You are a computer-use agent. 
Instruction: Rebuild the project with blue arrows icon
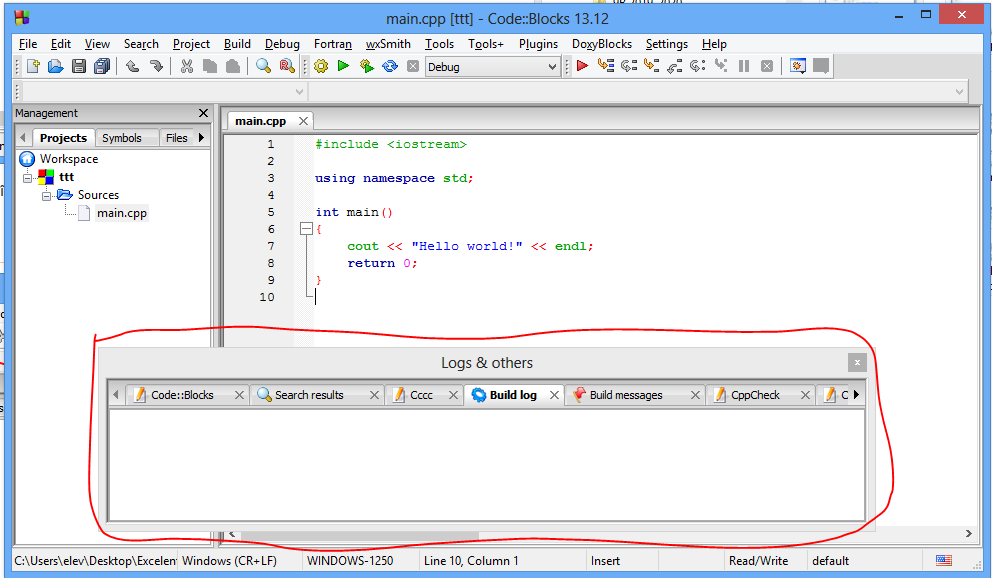pyautogui.click(x=390, y=66)
